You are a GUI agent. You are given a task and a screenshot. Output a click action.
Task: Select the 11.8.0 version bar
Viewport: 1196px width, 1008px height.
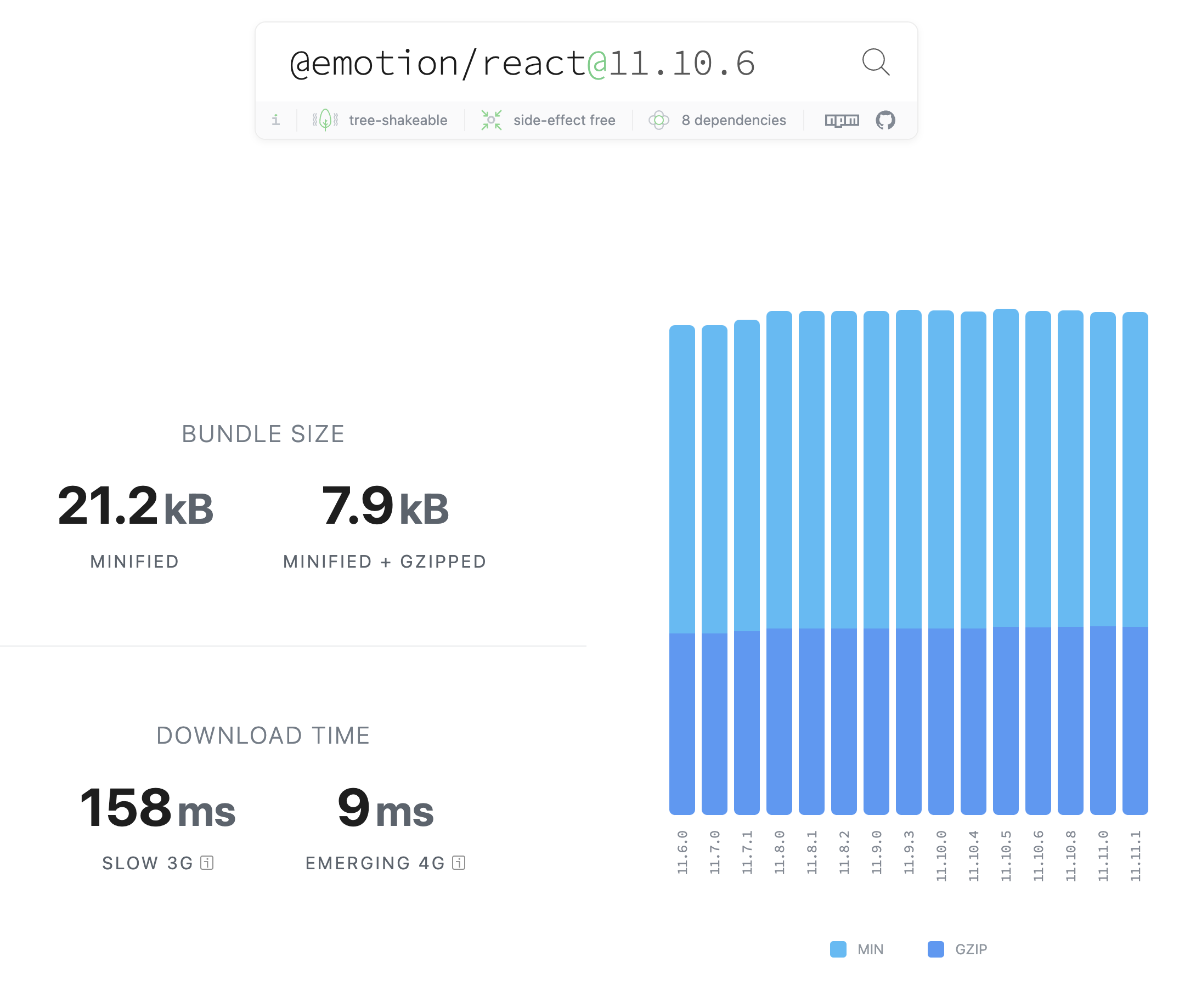point(778,571)
